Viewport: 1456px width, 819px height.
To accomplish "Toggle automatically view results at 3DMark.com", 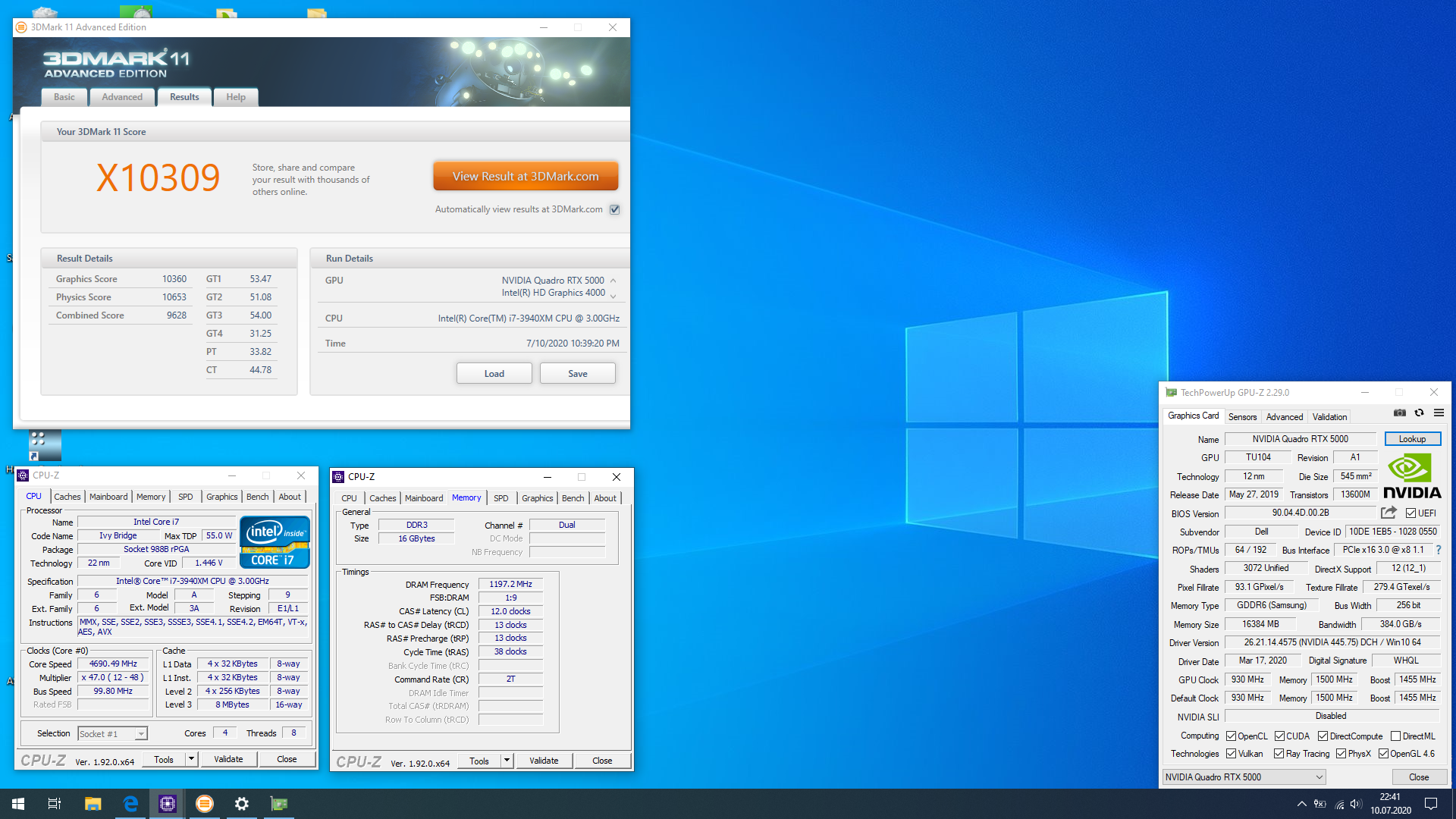I will tap(615, 210).
